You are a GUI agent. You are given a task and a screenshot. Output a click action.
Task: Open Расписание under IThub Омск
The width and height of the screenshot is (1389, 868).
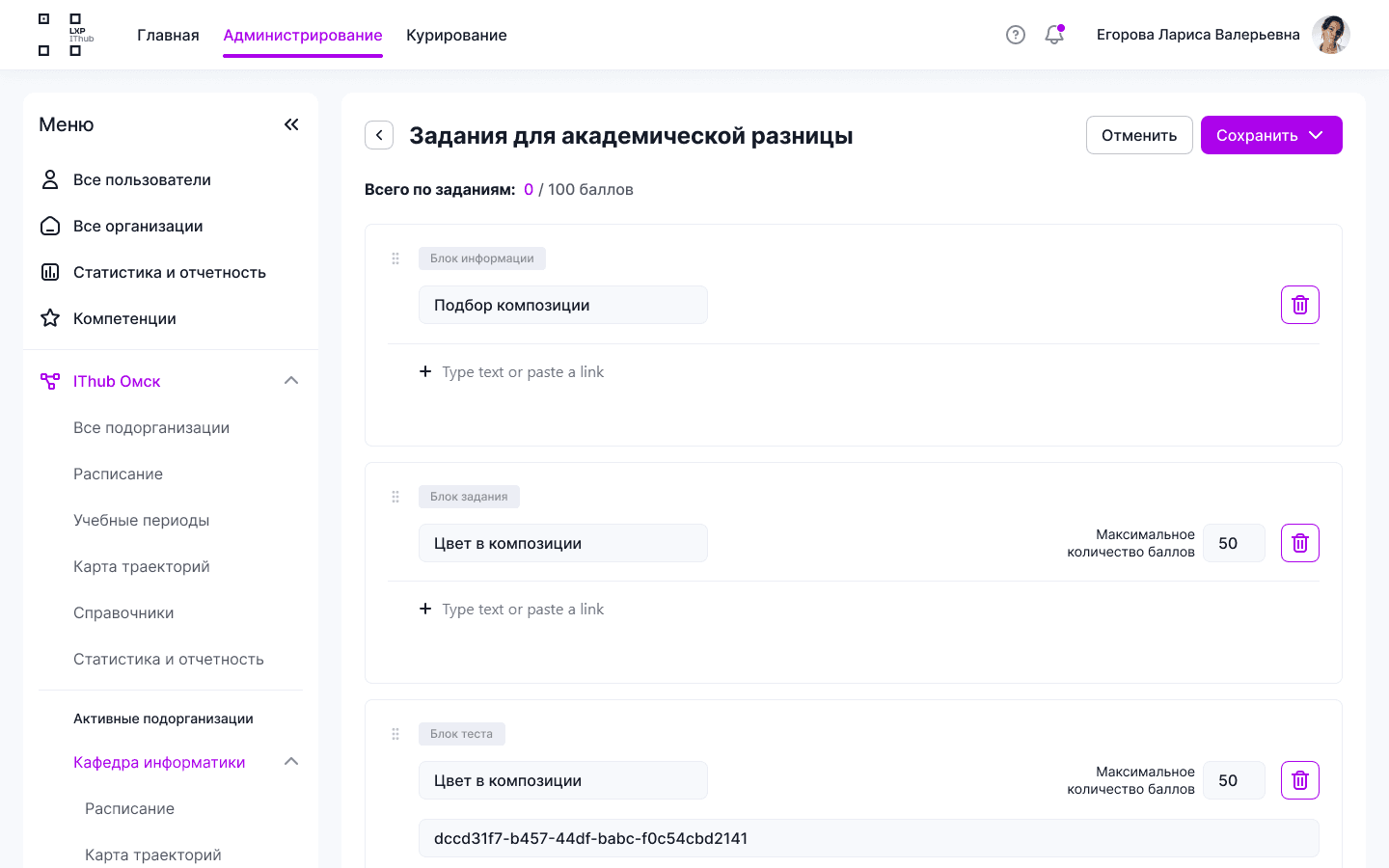(118, 474)
